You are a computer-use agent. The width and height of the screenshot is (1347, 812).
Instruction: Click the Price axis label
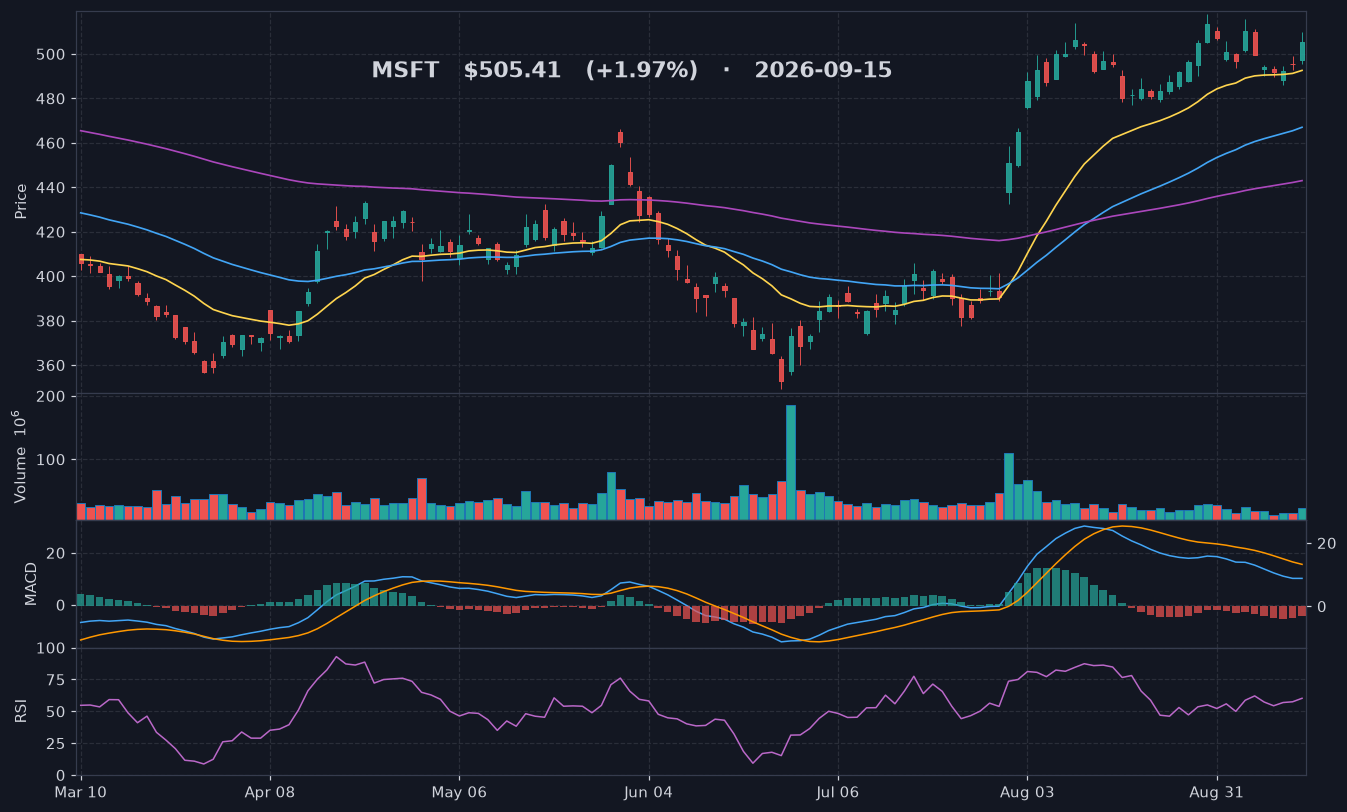(21, 200)
